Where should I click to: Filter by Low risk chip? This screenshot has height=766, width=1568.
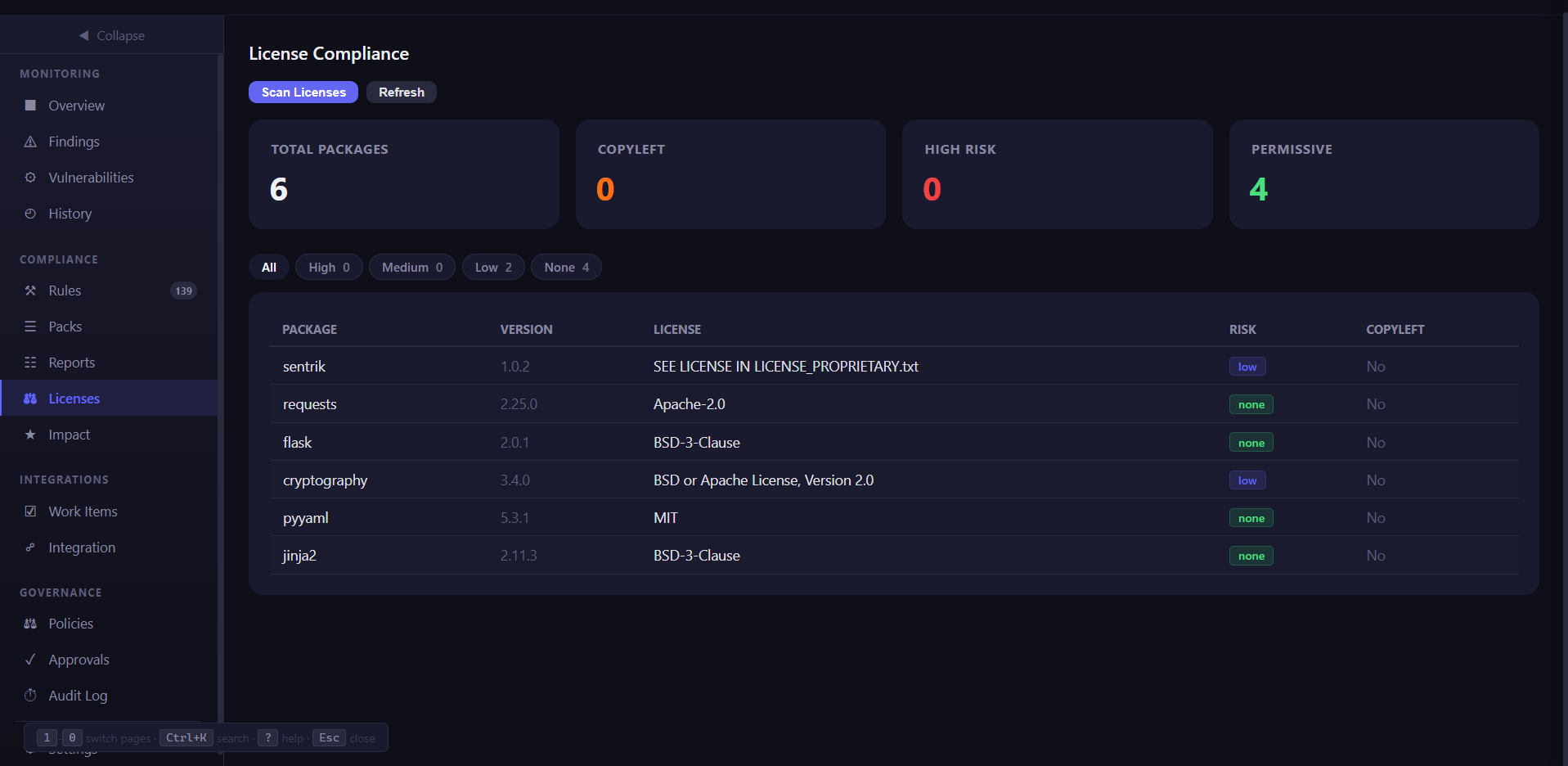point(493,268)
